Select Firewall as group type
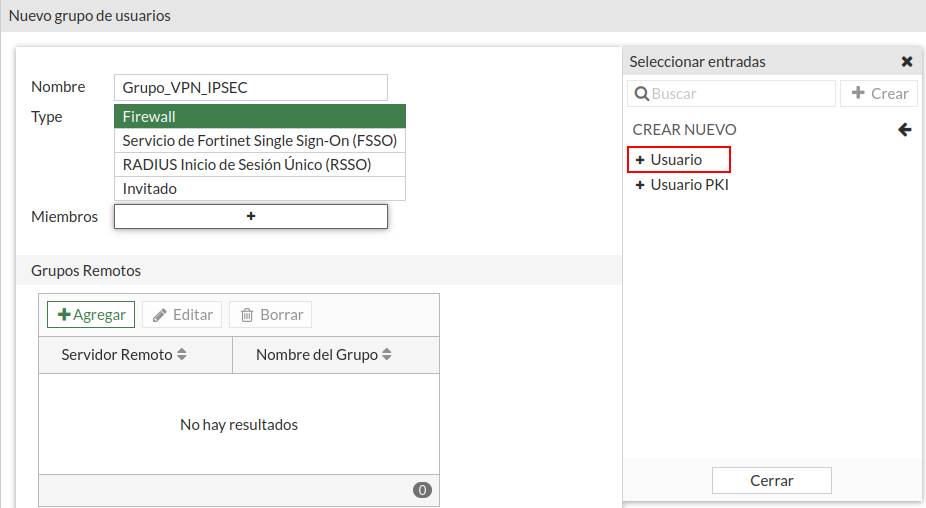Viewport: 926px width, 508px height. tap(260, 117)
